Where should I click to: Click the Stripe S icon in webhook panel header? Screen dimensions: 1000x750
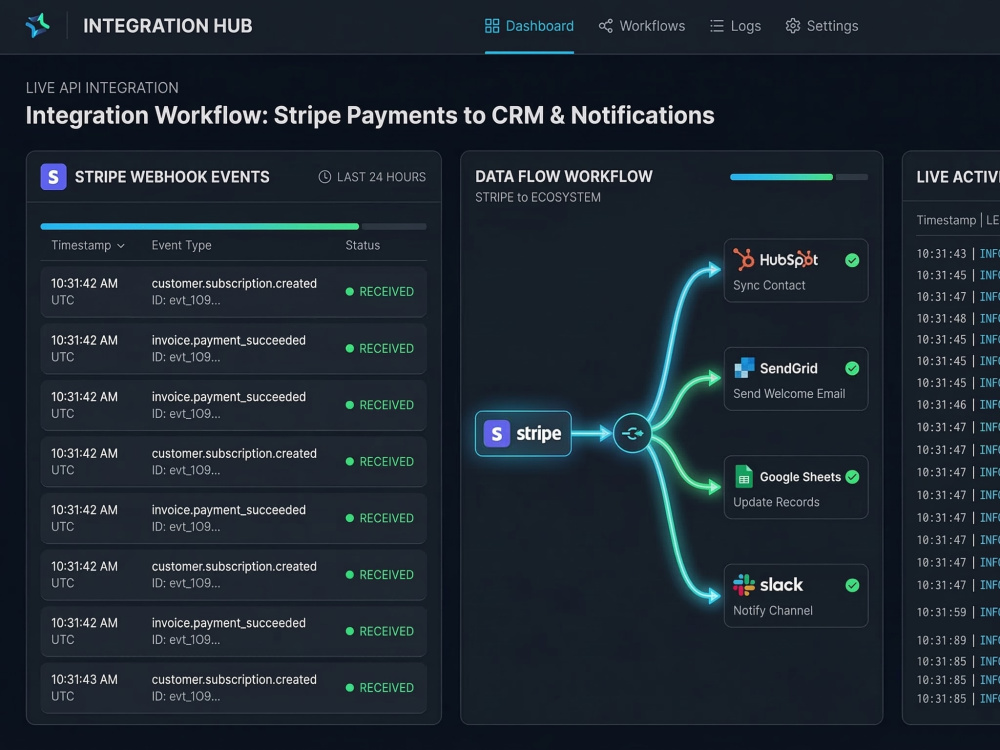[54, 177]
